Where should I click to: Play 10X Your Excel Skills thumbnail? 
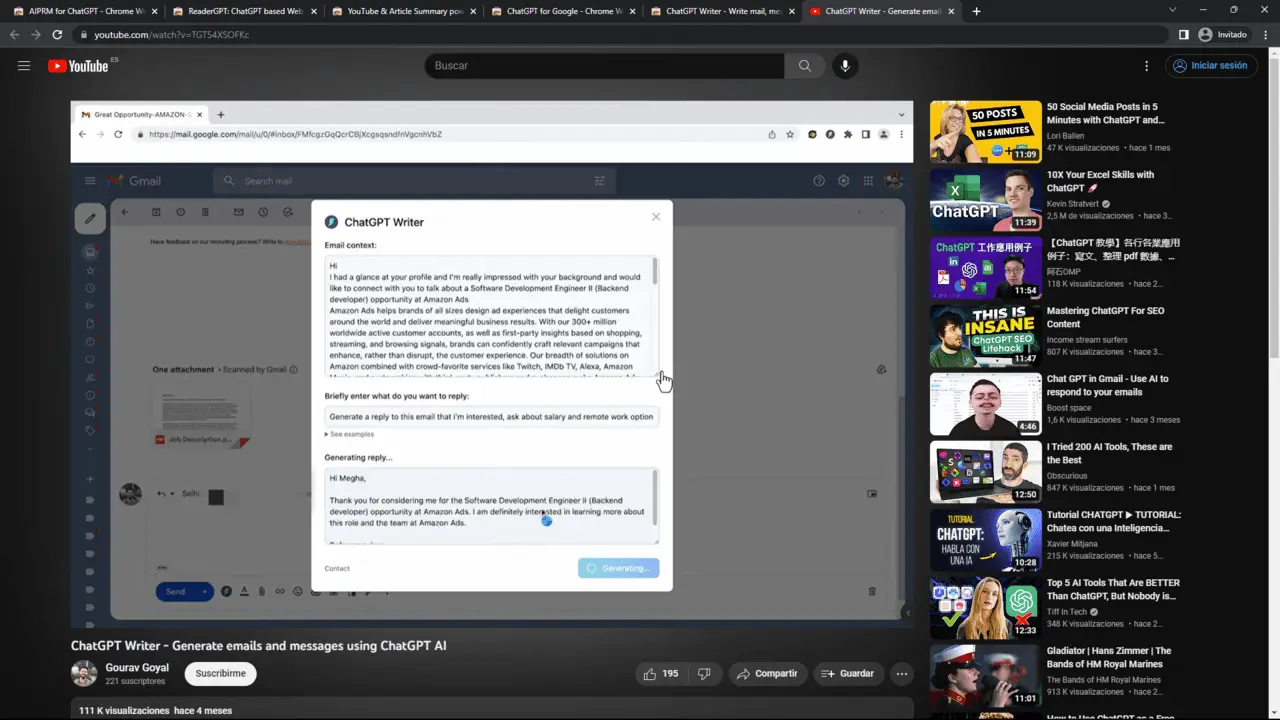click(985, 199)
